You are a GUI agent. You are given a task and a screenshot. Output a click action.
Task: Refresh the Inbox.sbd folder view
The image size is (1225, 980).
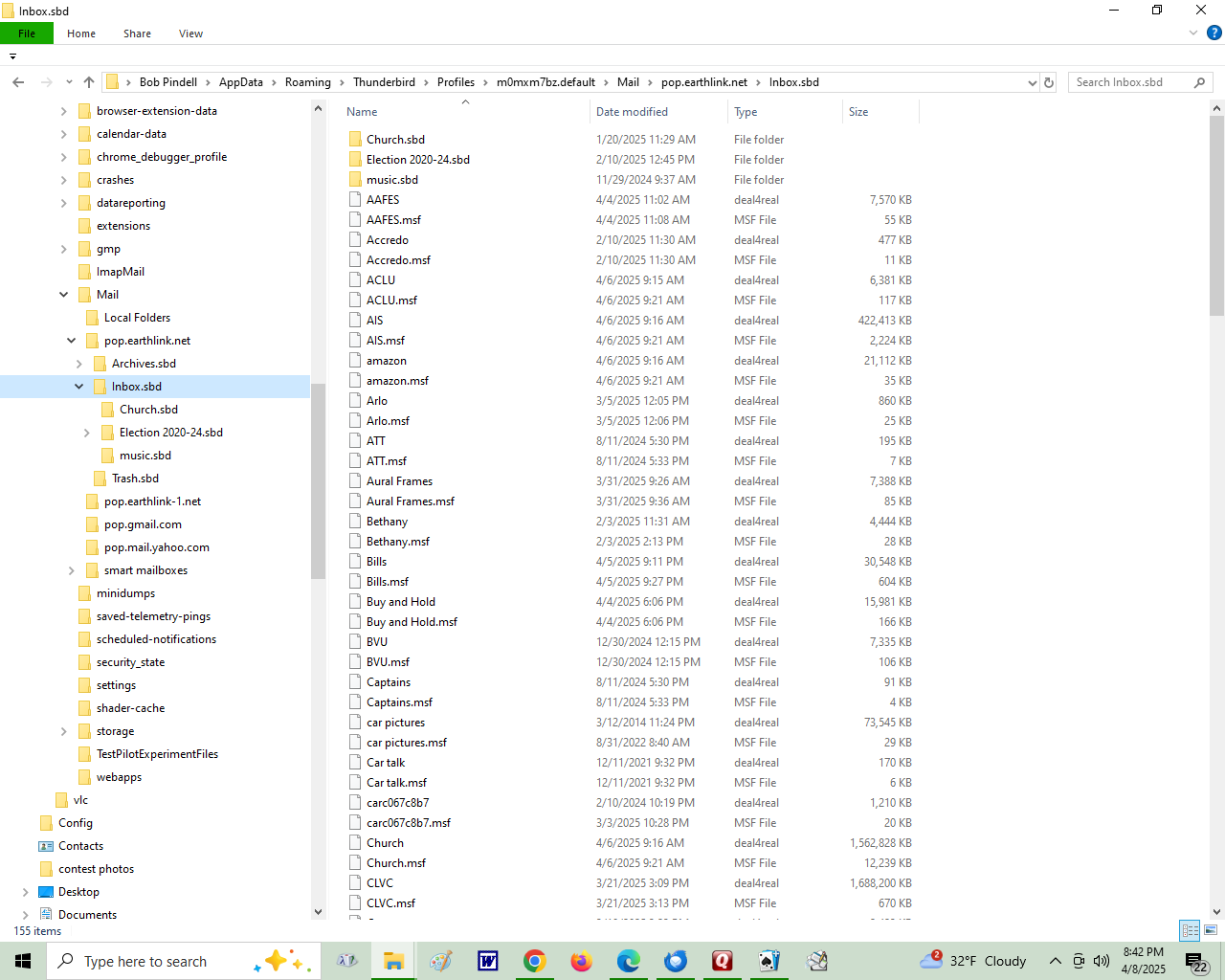[x=1049, y=82]
